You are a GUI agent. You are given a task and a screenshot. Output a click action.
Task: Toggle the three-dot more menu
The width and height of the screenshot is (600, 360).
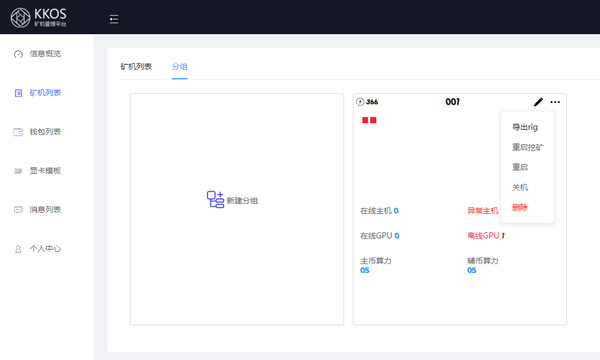click(555, 102)
